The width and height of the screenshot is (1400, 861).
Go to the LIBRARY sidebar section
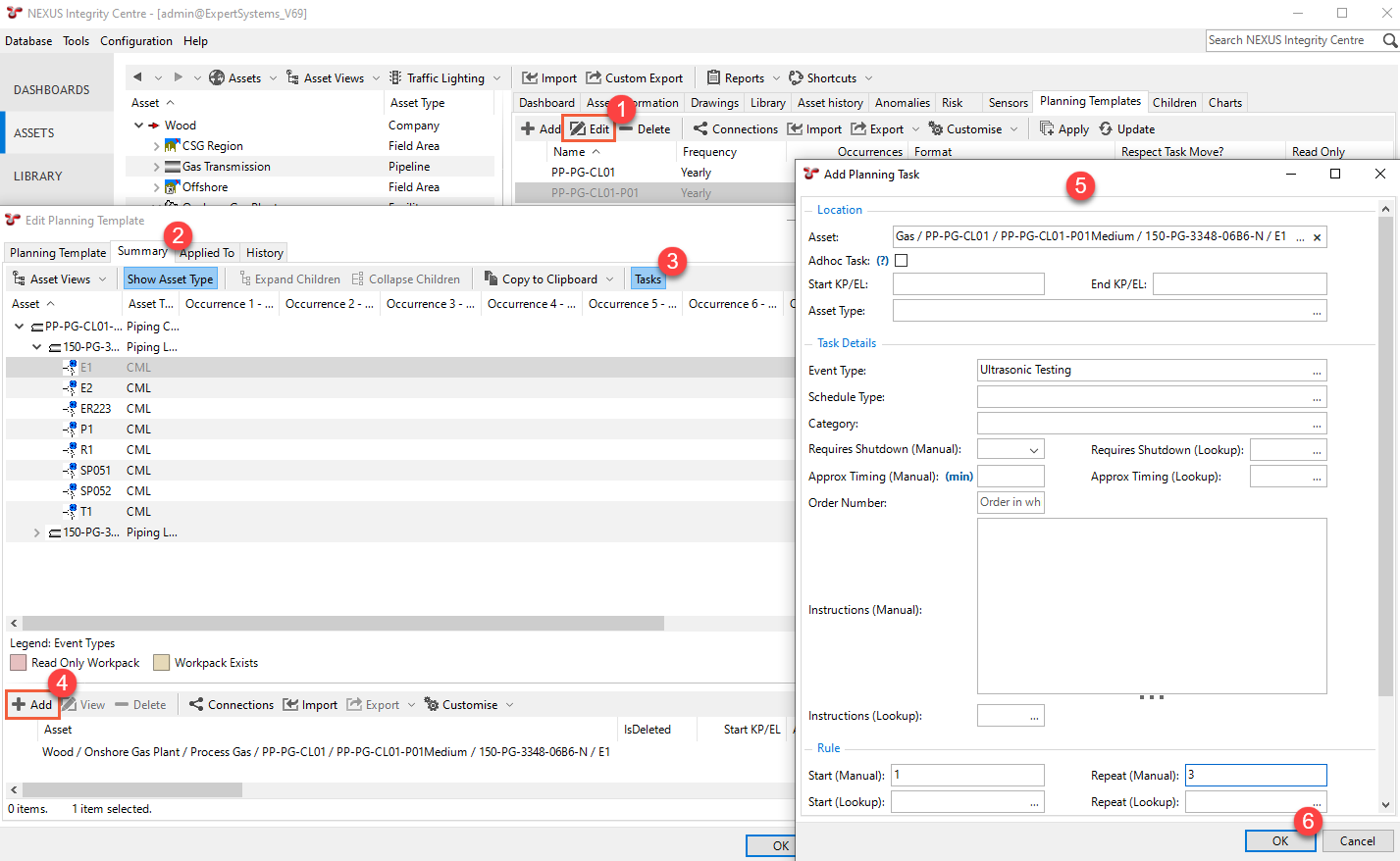(38, 176)
